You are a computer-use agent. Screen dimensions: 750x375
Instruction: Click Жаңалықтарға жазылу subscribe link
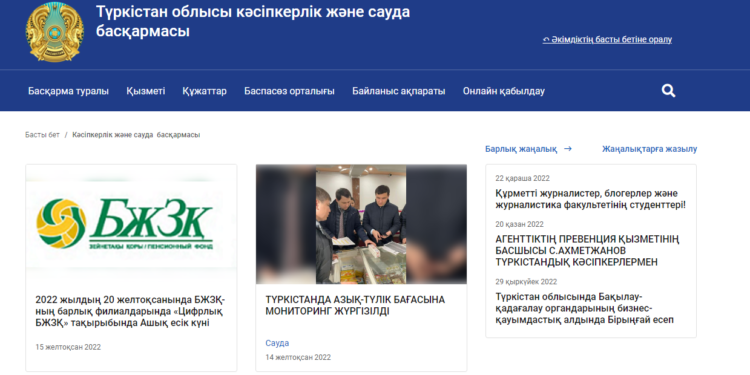(x=650, y=149)
